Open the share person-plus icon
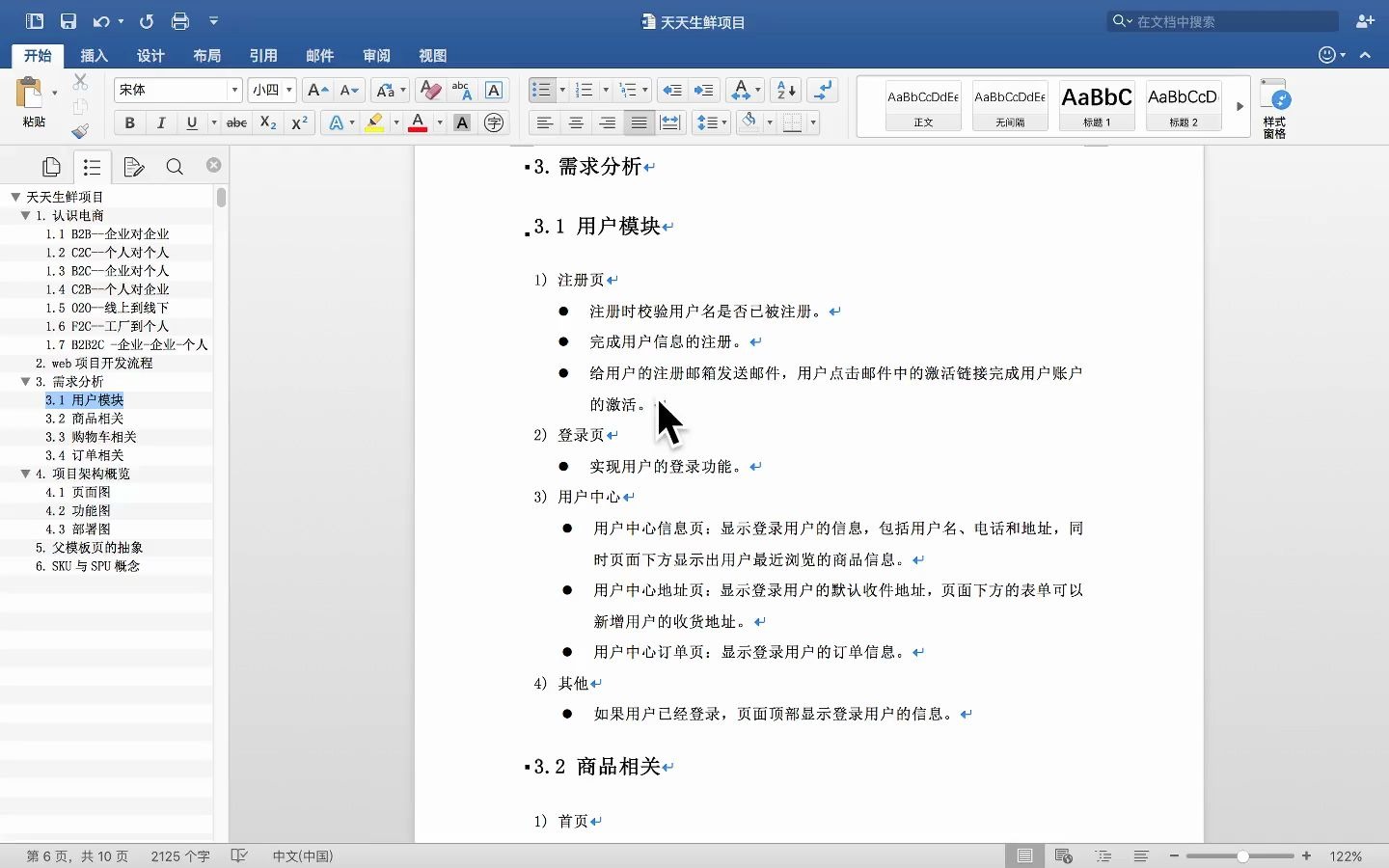 (x=1365, y=21)
